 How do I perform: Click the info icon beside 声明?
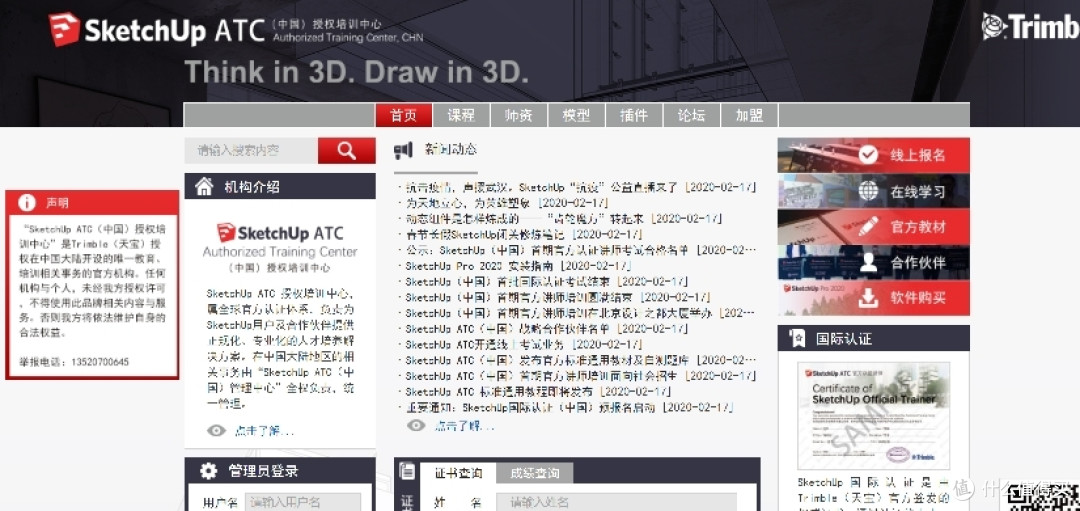27,202
